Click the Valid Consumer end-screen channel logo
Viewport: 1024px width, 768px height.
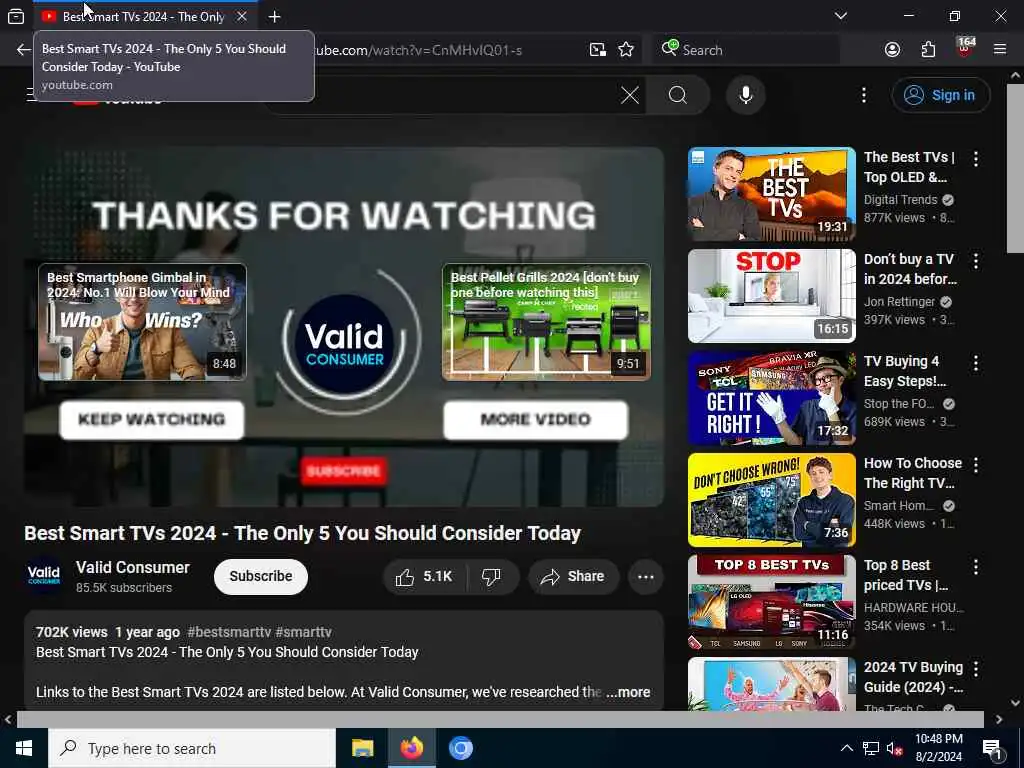[x=345, y=343]
